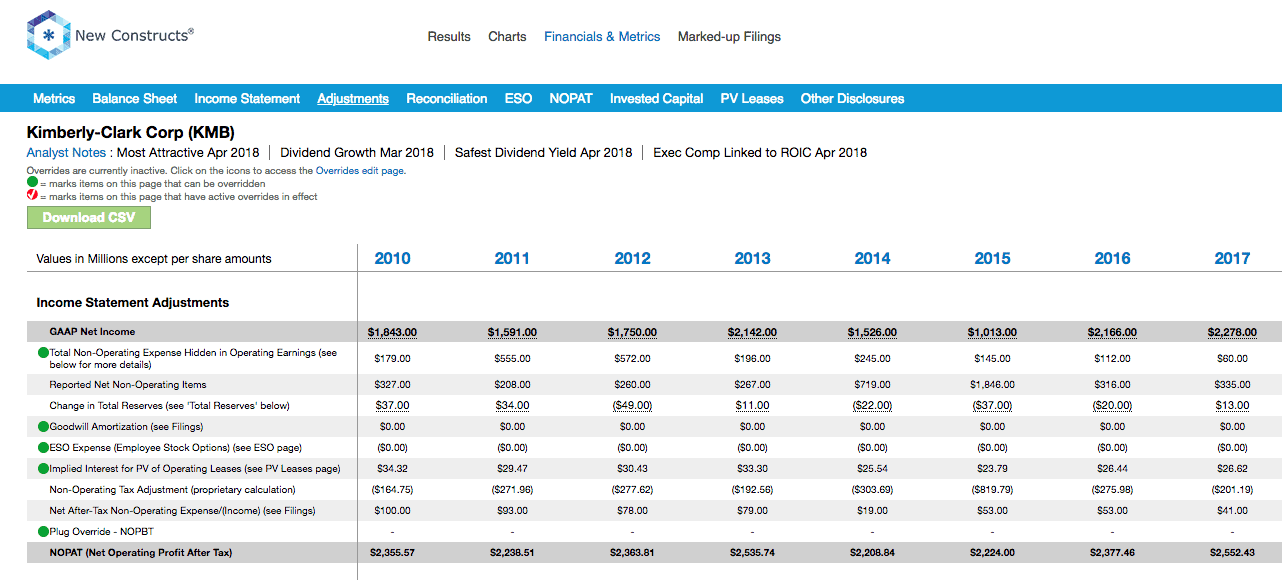This screenshot has width=1282, height=580.
Task: Switch to the NOPAT tab
Action: (x=571, y=98)
